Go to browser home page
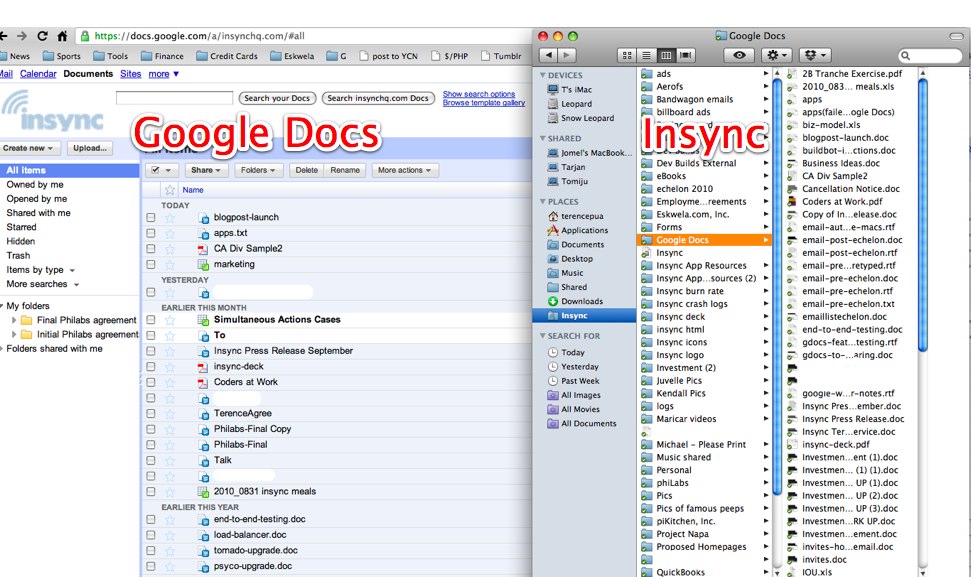Image resolution: width=971 pixels, height=577 pixels. 62,35
